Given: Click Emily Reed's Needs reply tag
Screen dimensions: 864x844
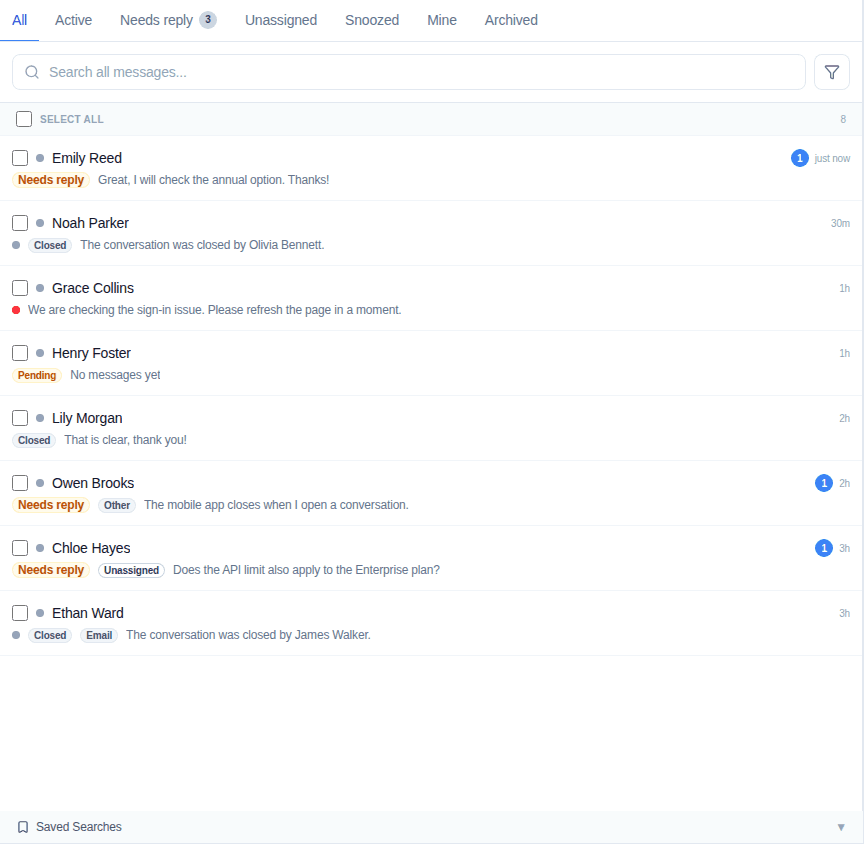Looking at the screenshot, I should (x=51, y=180).
